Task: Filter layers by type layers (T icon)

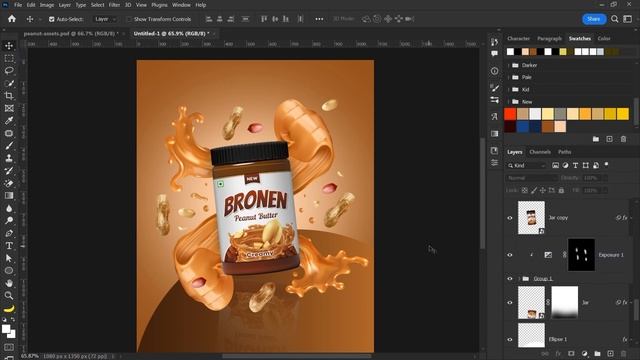Action: (x=576, y=165)
